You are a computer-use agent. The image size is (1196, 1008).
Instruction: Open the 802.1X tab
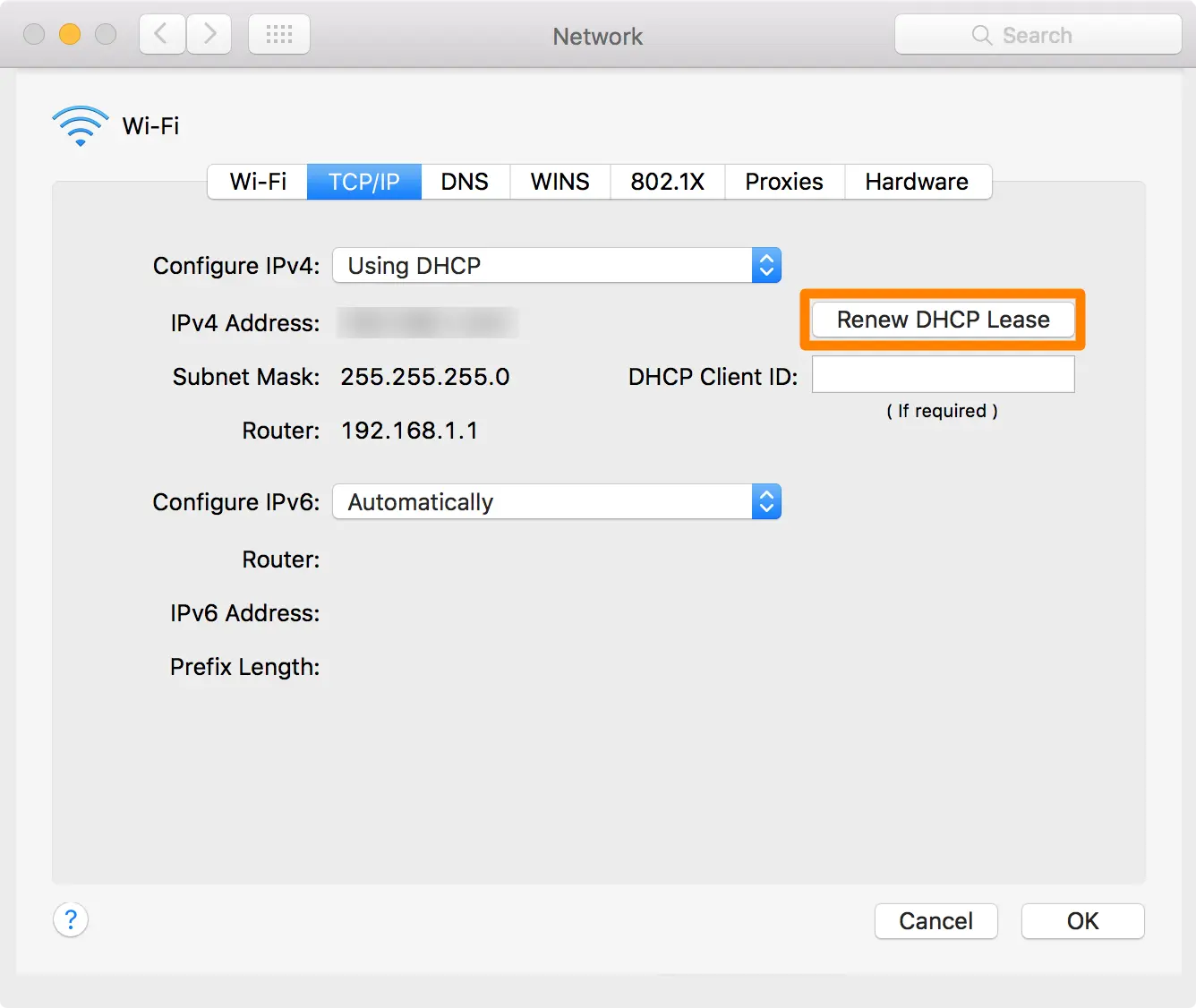pyautogui.click(x=668, y=182)
